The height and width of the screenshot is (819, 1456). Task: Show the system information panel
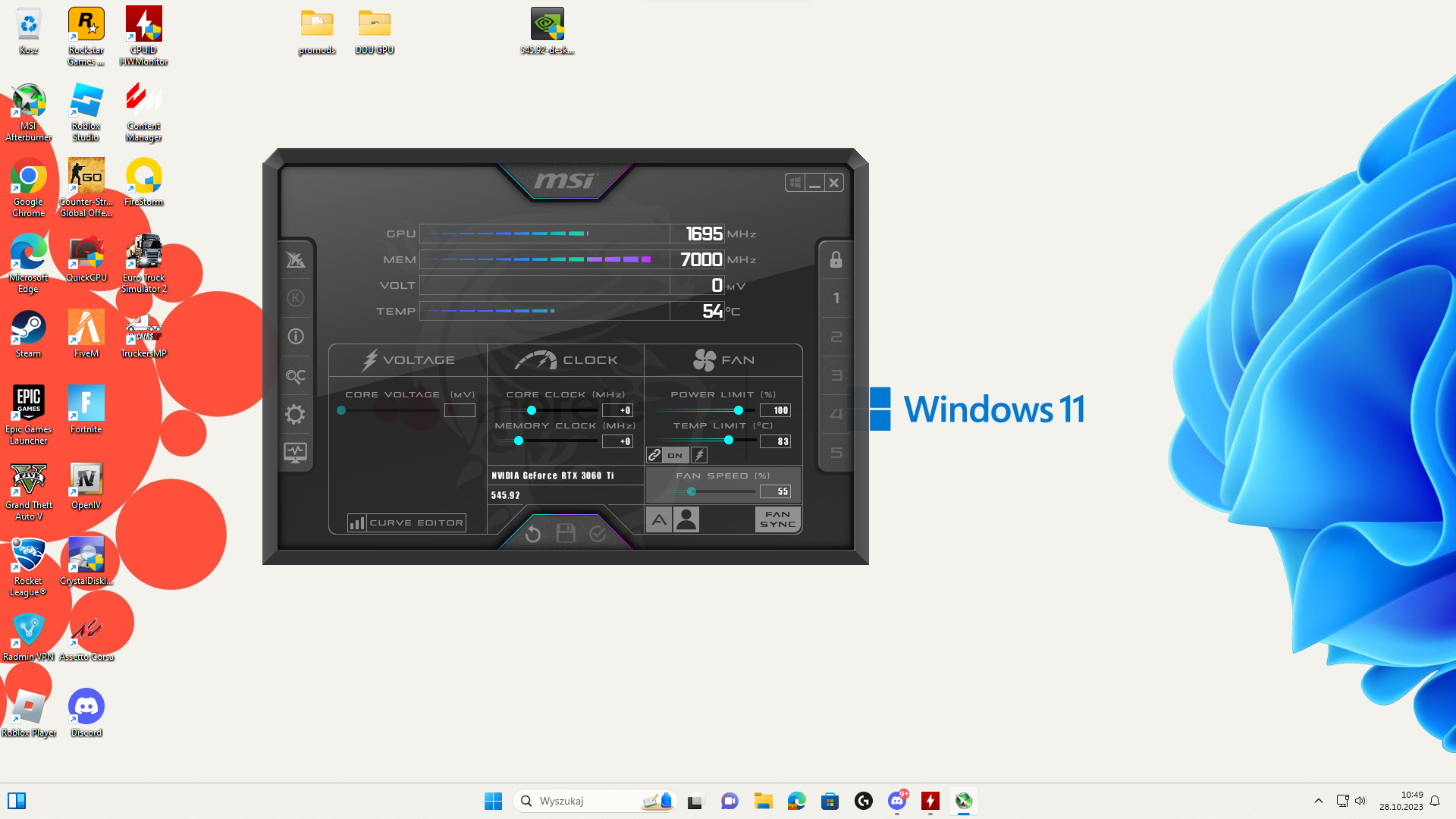click(296, 336)
